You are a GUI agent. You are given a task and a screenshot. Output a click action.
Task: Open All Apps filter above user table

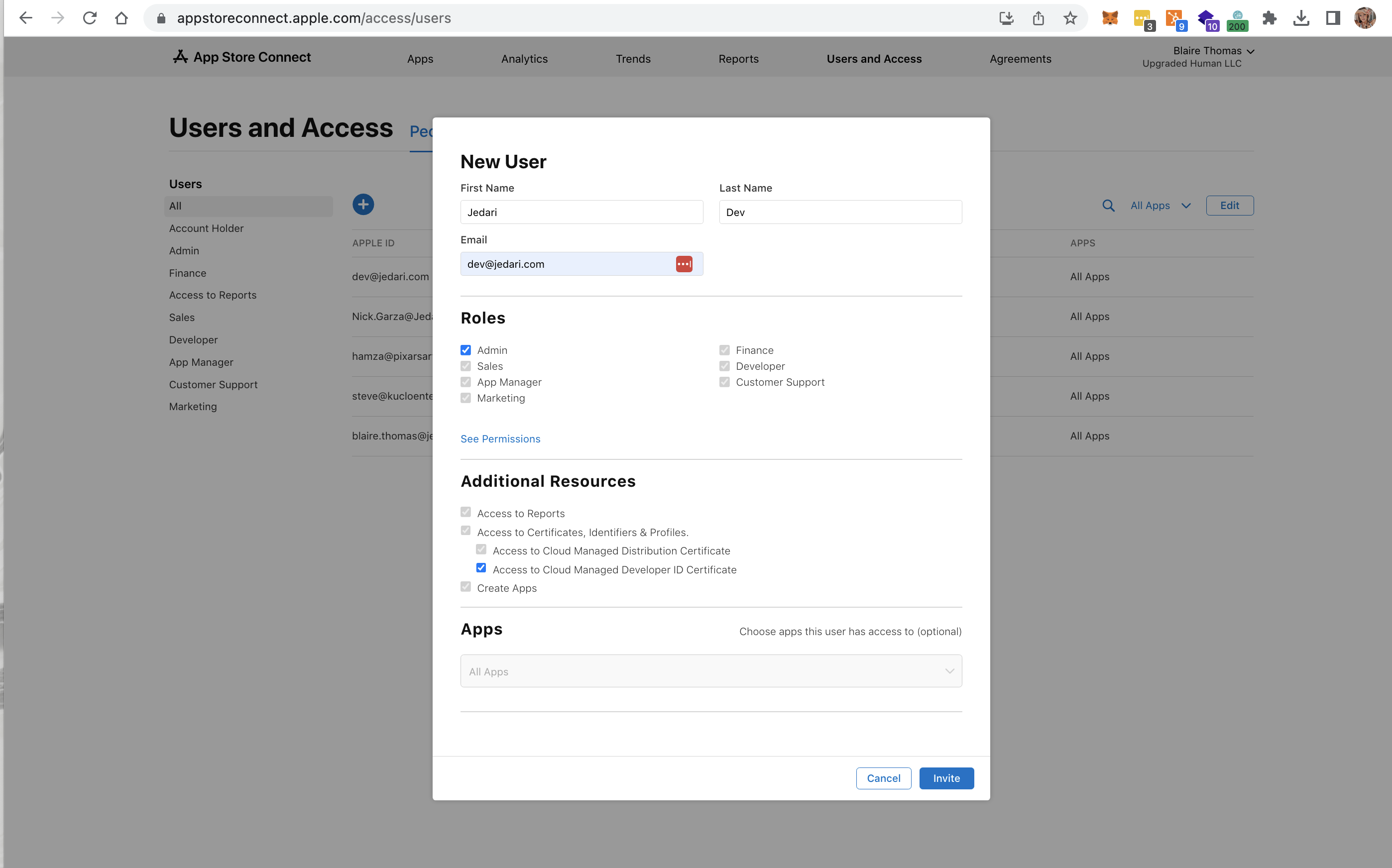[1160, 206]
